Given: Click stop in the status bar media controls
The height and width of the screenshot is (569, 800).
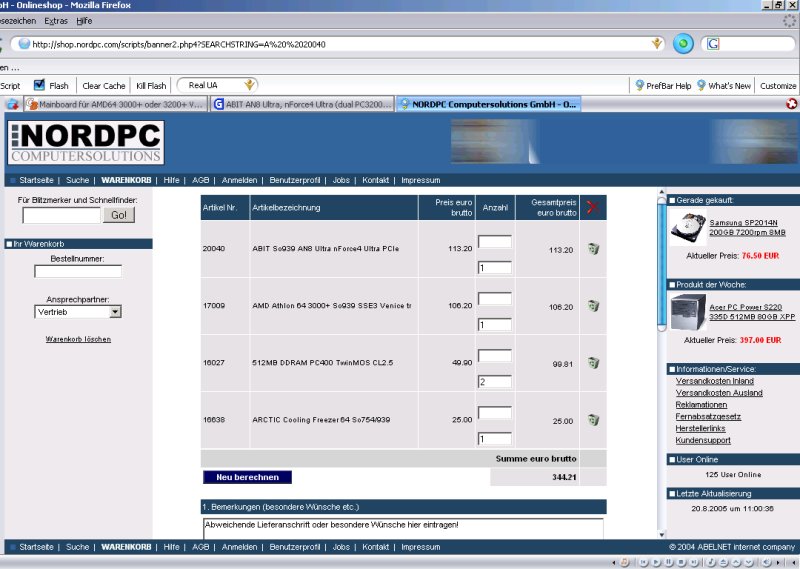Looking at the screenshot, I should (x=681, y=562).
